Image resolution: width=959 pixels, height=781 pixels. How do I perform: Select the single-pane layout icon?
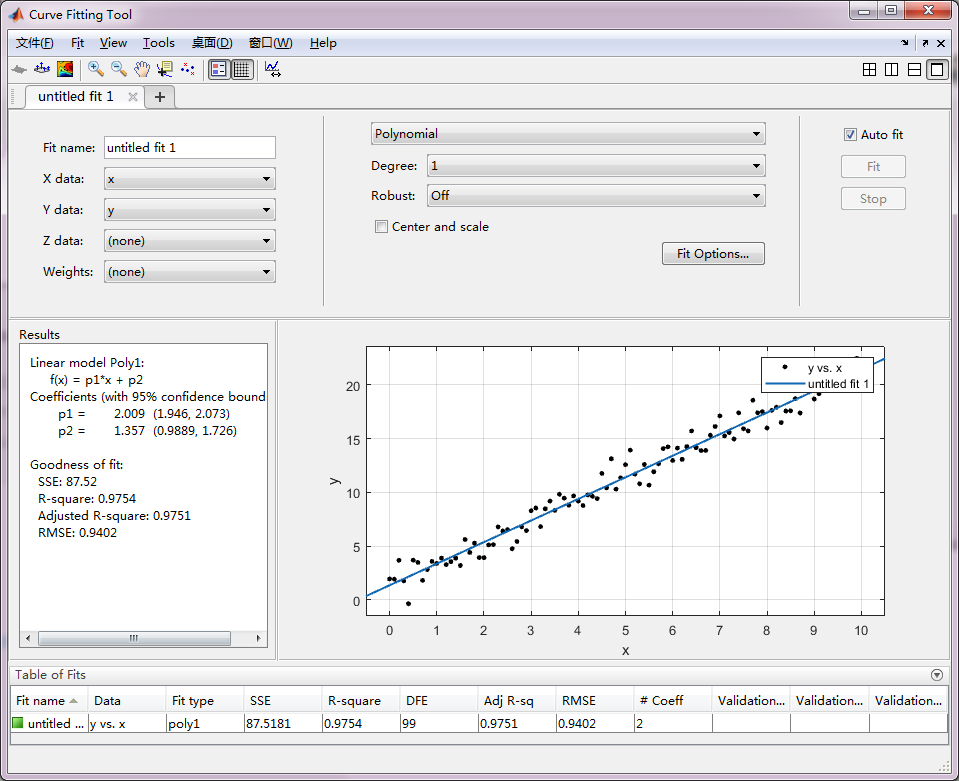point(937,70)
